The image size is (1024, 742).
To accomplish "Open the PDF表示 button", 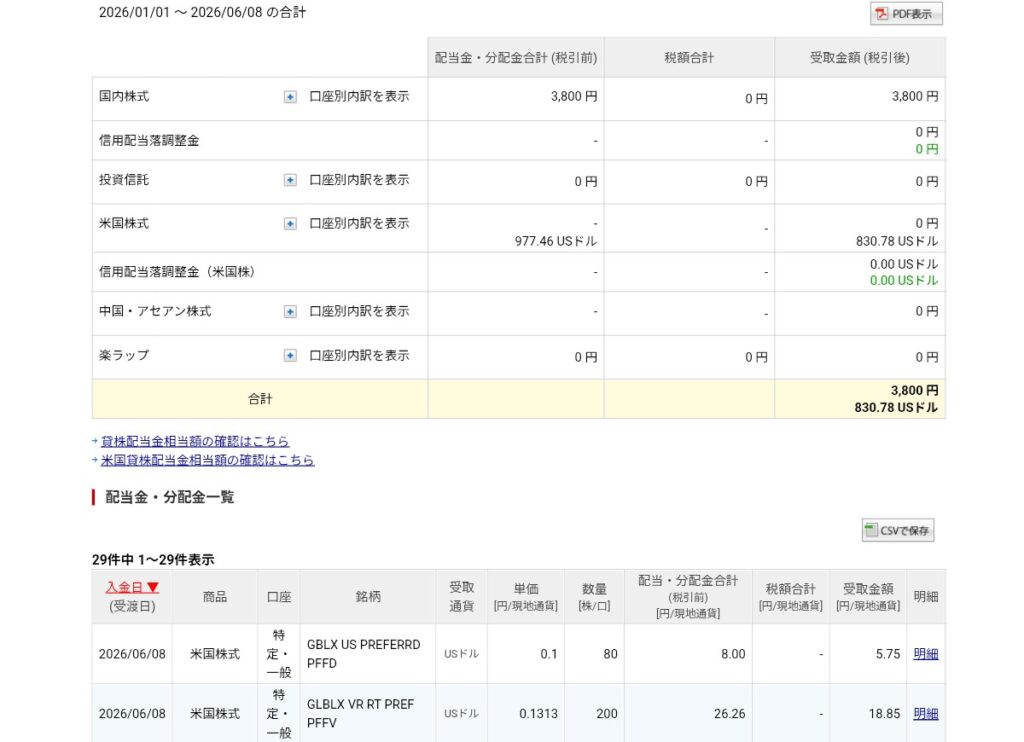I will (x=906, y=14).
